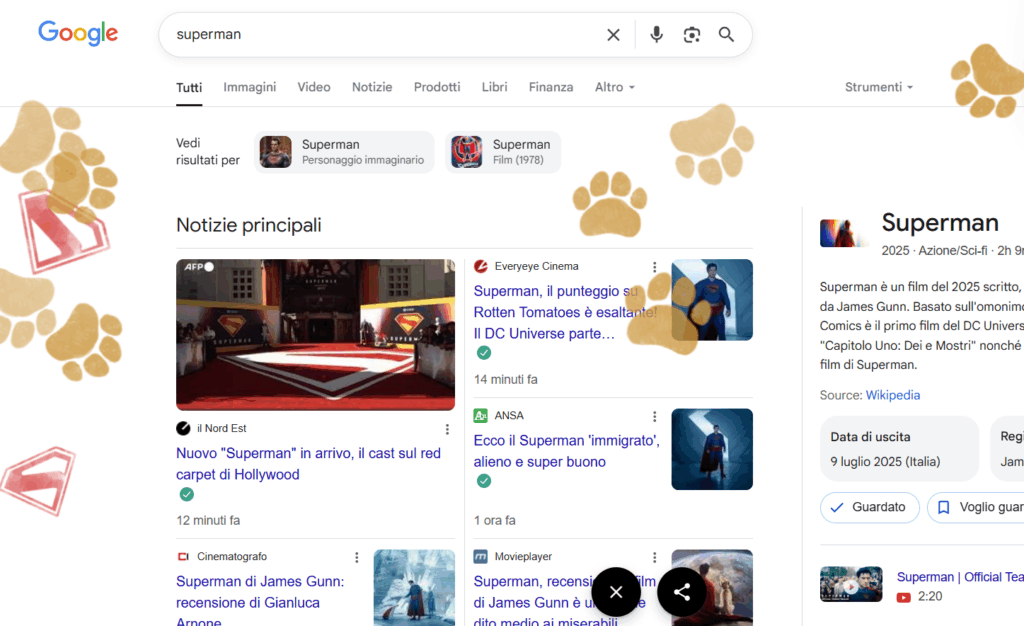Open Google Lens image search icon
The image size is (1024, 626).
pos(692,35)
